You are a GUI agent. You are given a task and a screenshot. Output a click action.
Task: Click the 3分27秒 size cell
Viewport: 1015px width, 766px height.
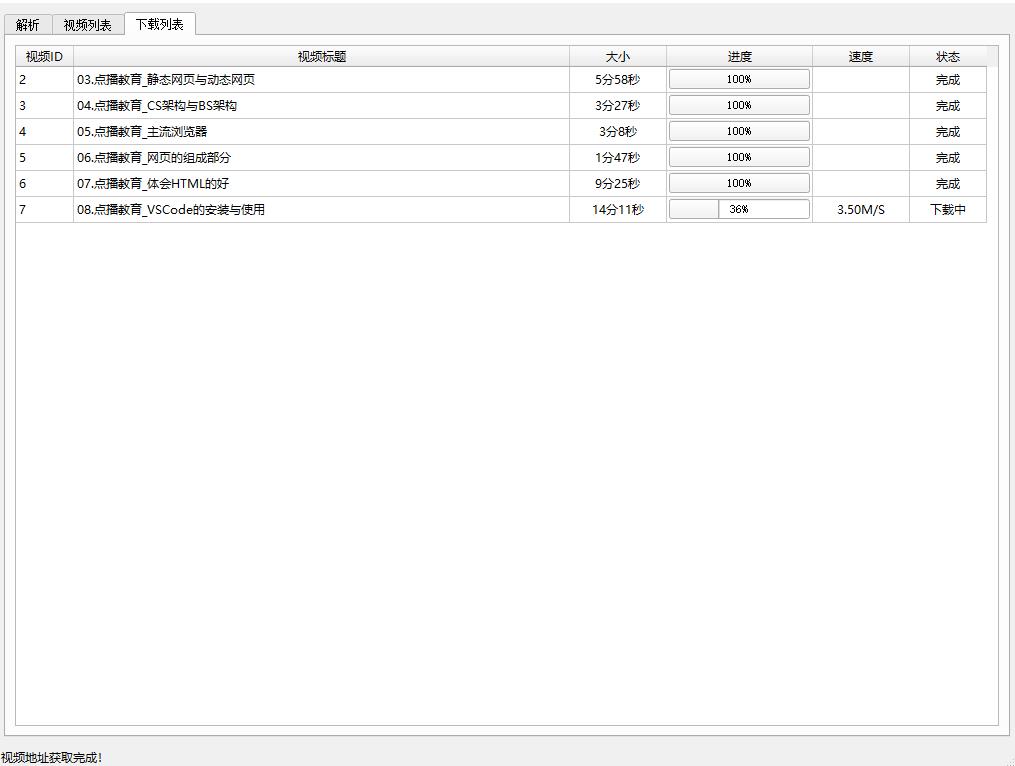click(x=618, y=106)
